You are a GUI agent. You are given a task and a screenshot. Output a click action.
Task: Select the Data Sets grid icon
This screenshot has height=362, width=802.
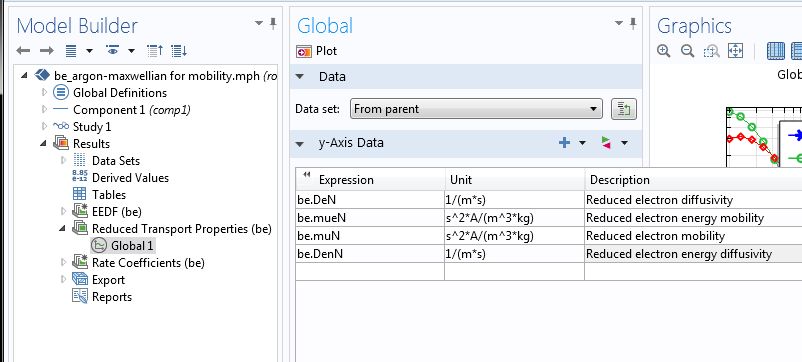80,160
